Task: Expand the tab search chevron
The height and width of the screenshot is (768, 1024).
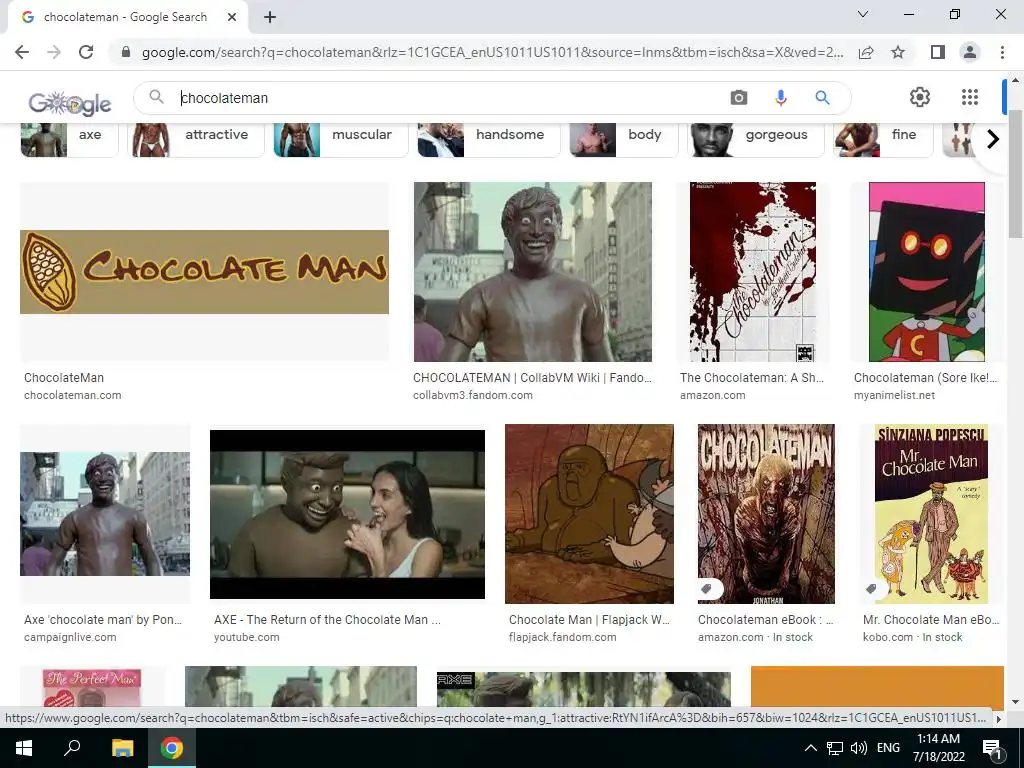Action: 863,14
